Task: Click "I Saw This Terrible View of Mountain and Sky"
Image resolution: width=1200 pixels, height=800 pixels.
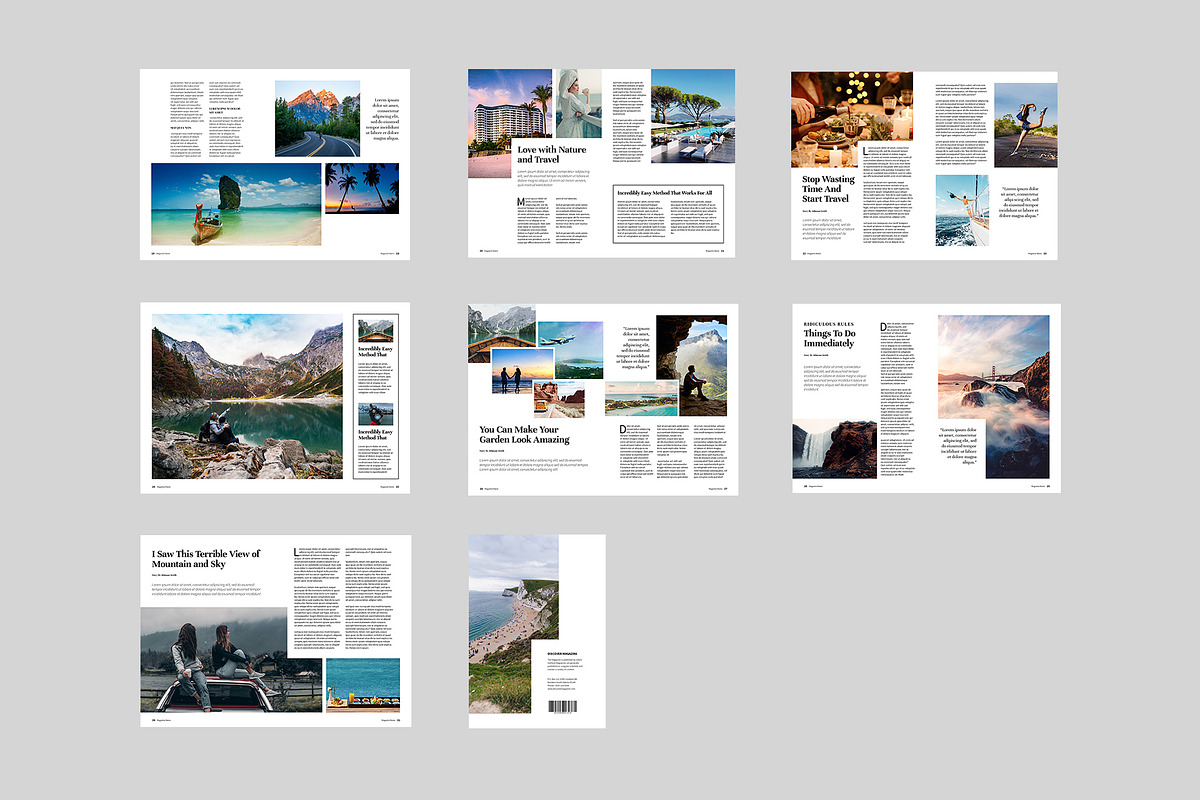Action: point(206,559)
